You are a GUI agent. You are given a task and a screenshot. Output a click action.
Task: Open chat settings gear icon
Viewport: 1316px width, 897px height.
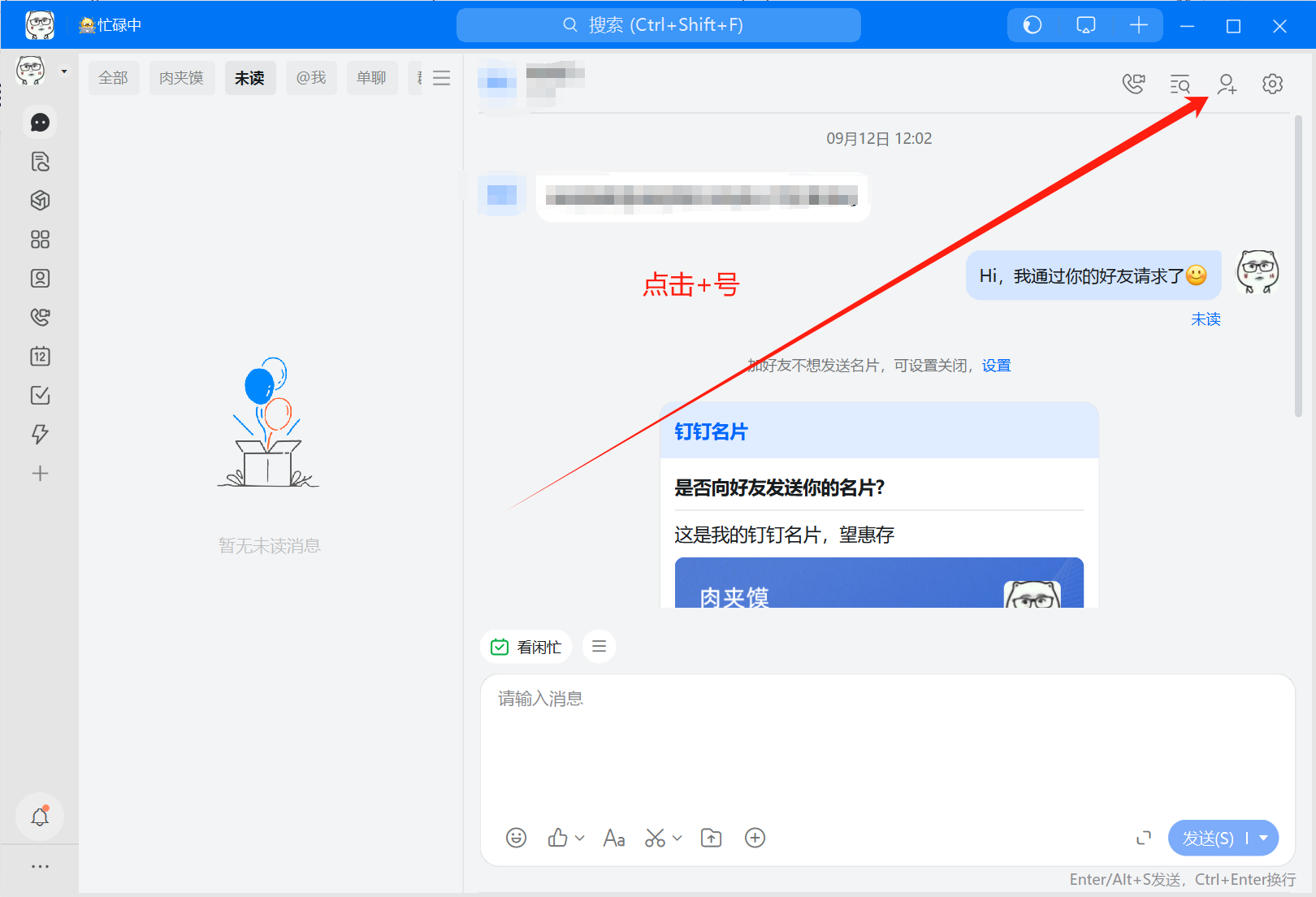(x=1273, y=84)
